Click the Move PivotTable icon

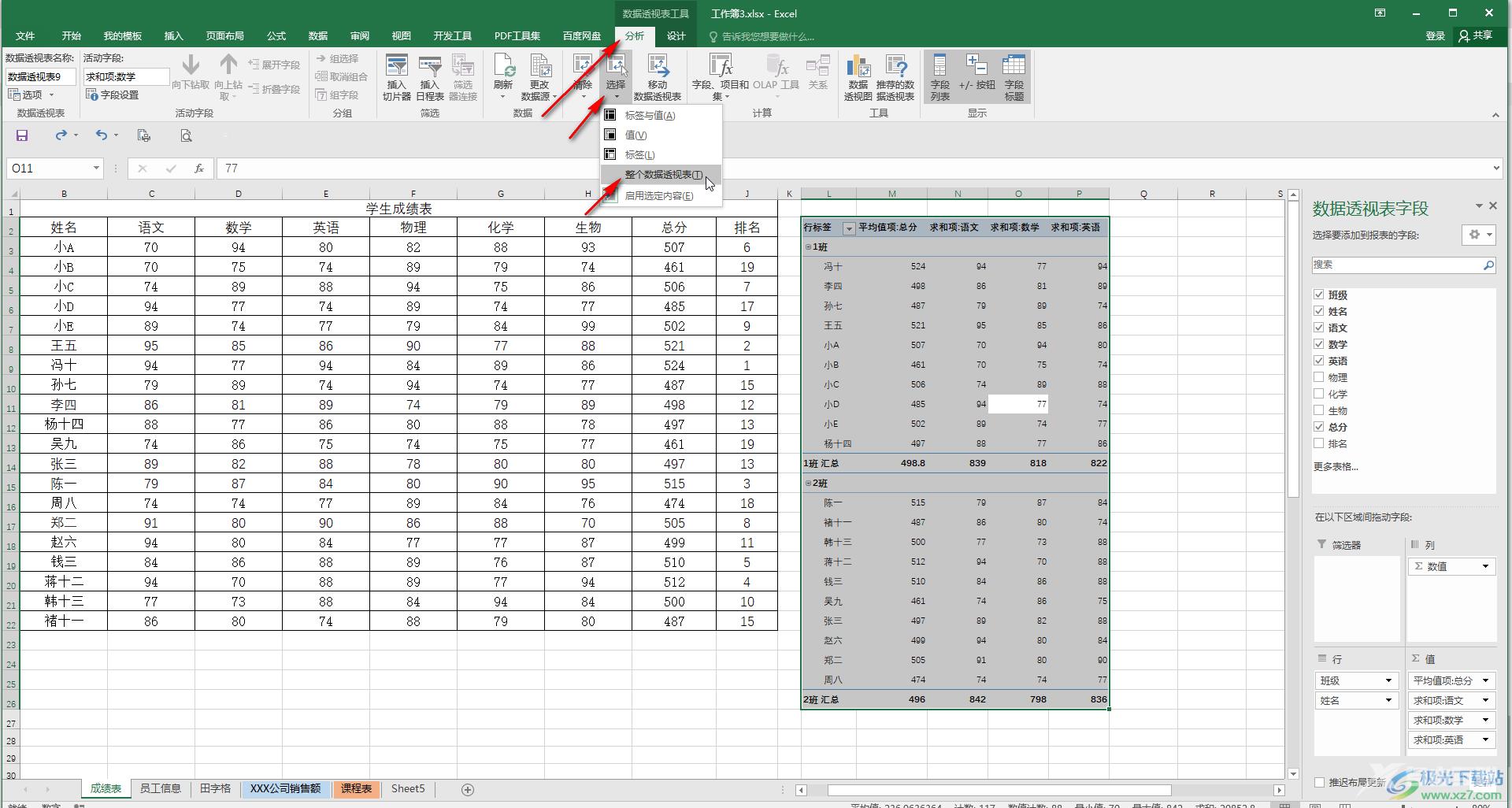(x=658, y=77)
